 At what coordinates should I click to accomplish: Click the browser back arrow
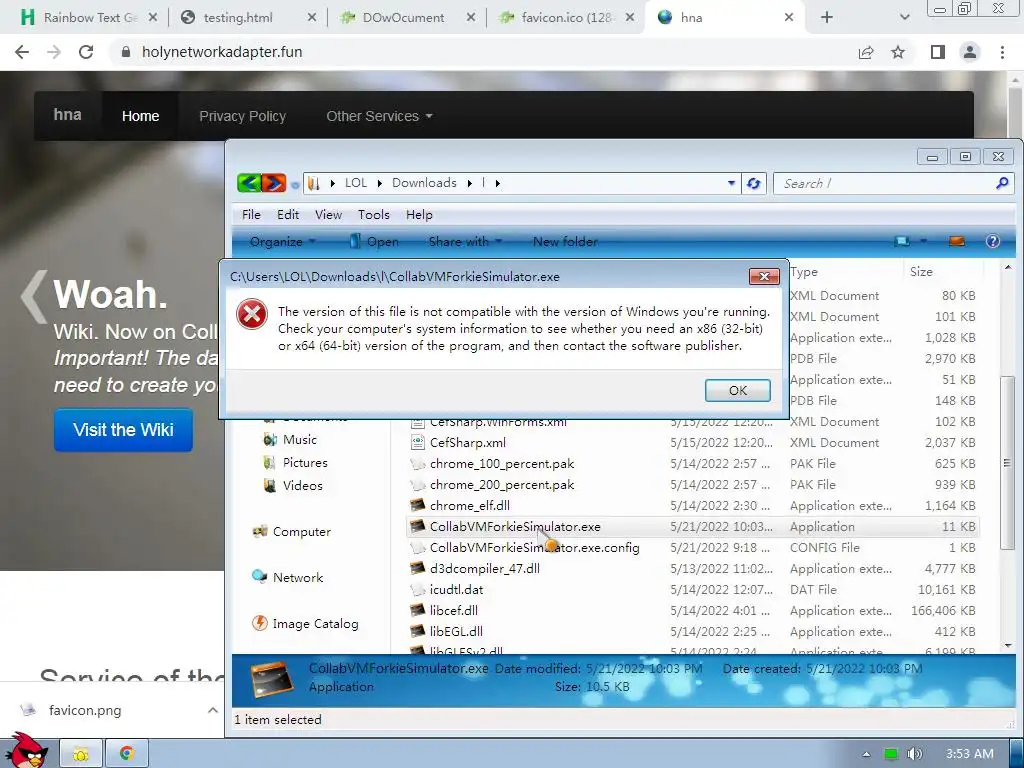pos(22,52)
